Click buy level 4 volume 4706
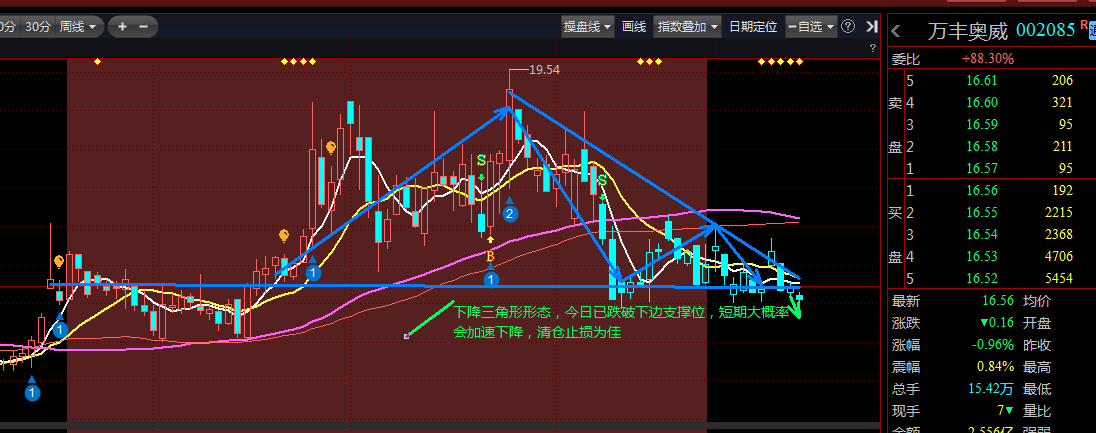This screenshot has width=1096, height=433. 1059,256
